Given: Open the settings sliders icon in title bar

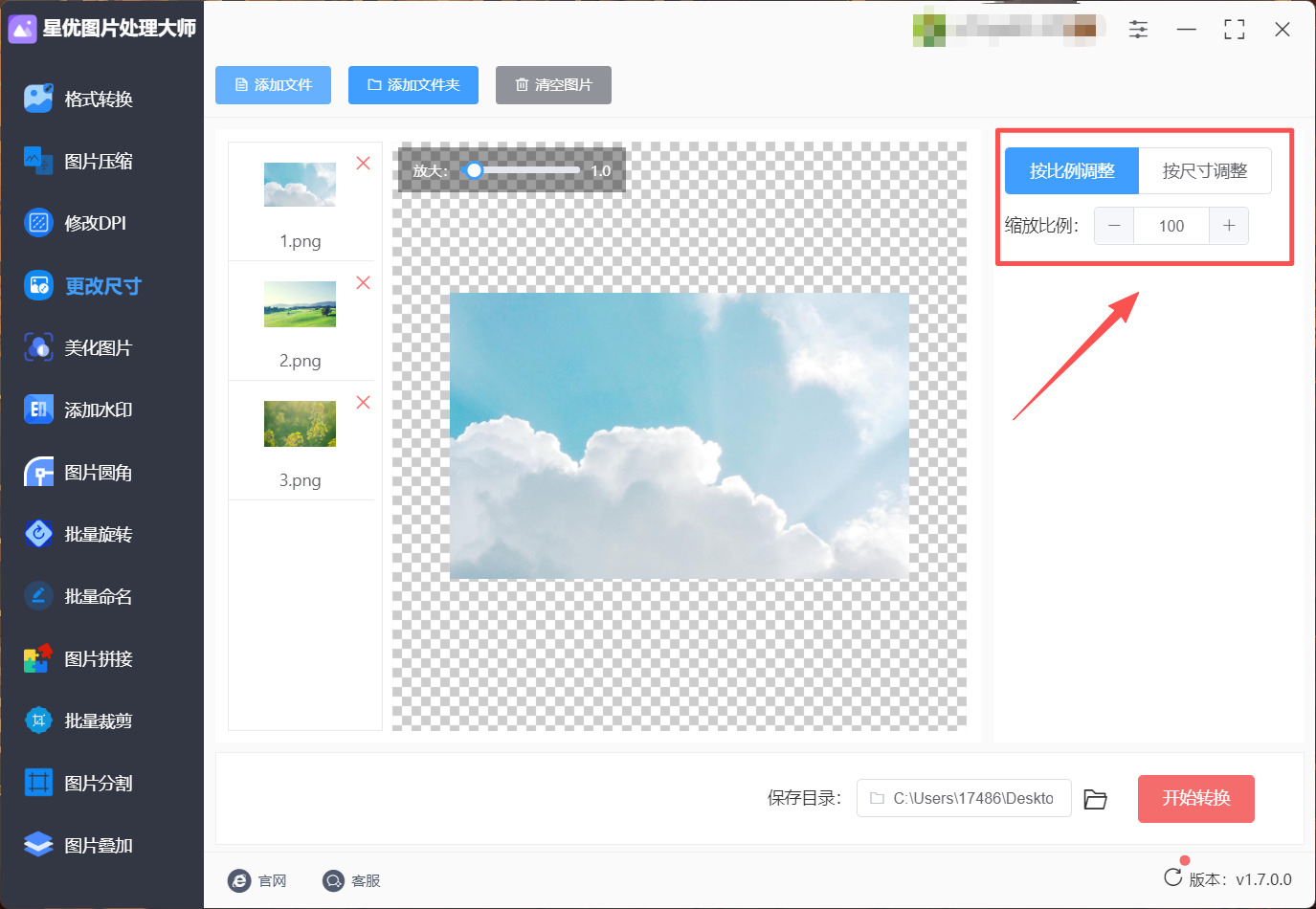Looking at the screenshot, I should point(1138,29).
